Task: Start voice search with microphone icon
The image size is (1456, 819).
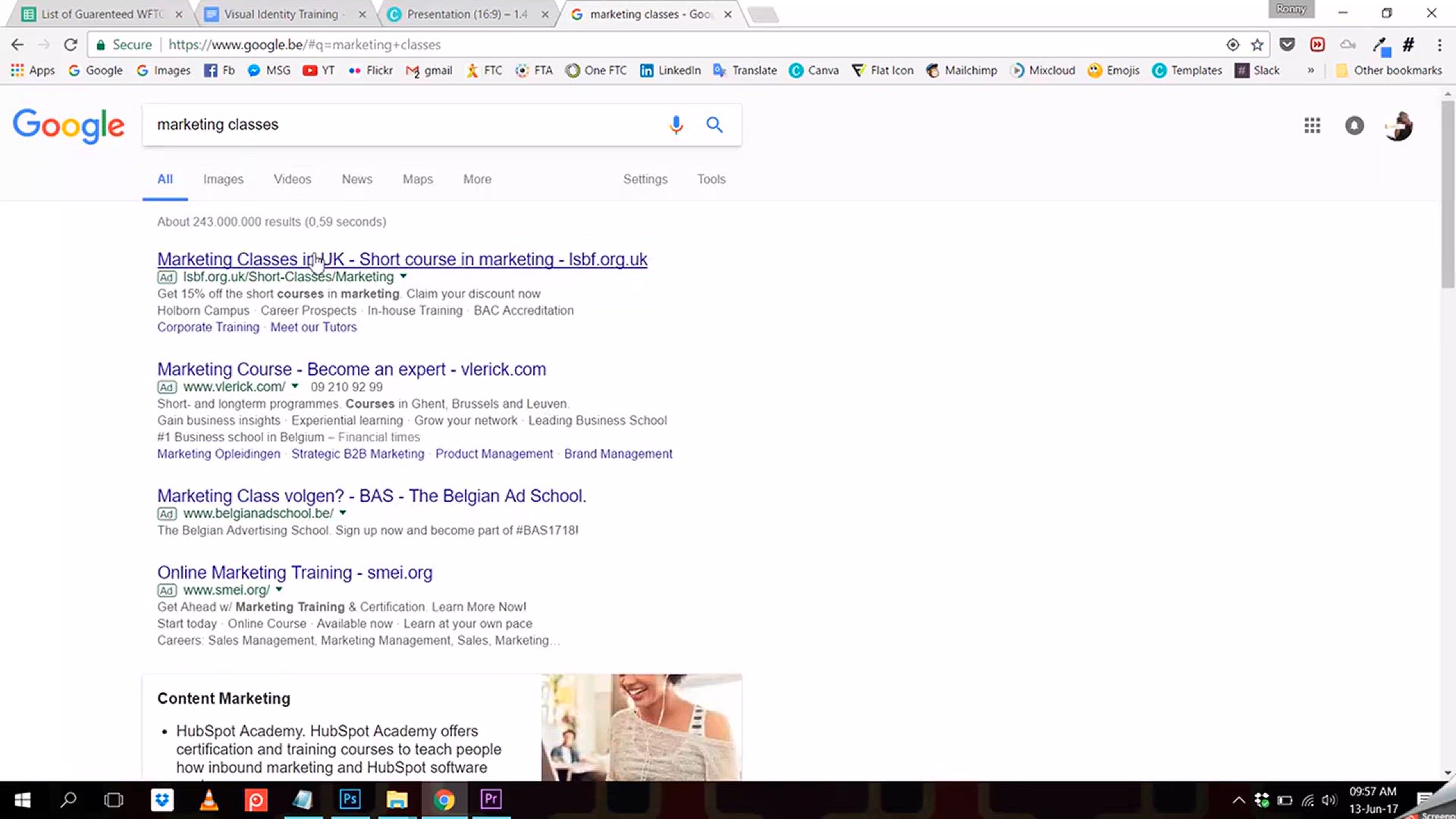Action: tap(676, 124)
